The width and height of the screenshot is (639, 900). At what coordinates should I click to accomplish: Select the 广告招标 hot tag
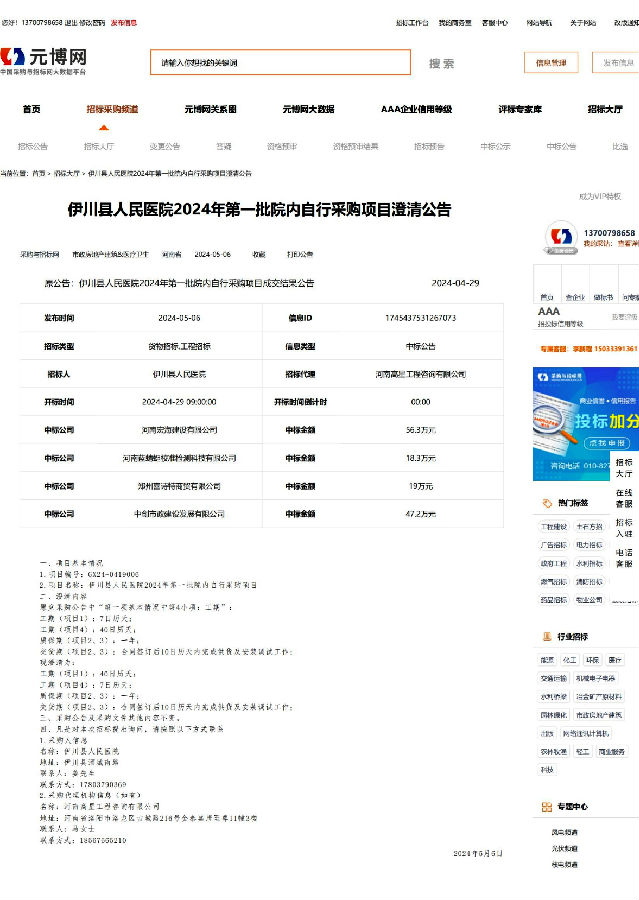pyautogui.click(x=553, y=545)
